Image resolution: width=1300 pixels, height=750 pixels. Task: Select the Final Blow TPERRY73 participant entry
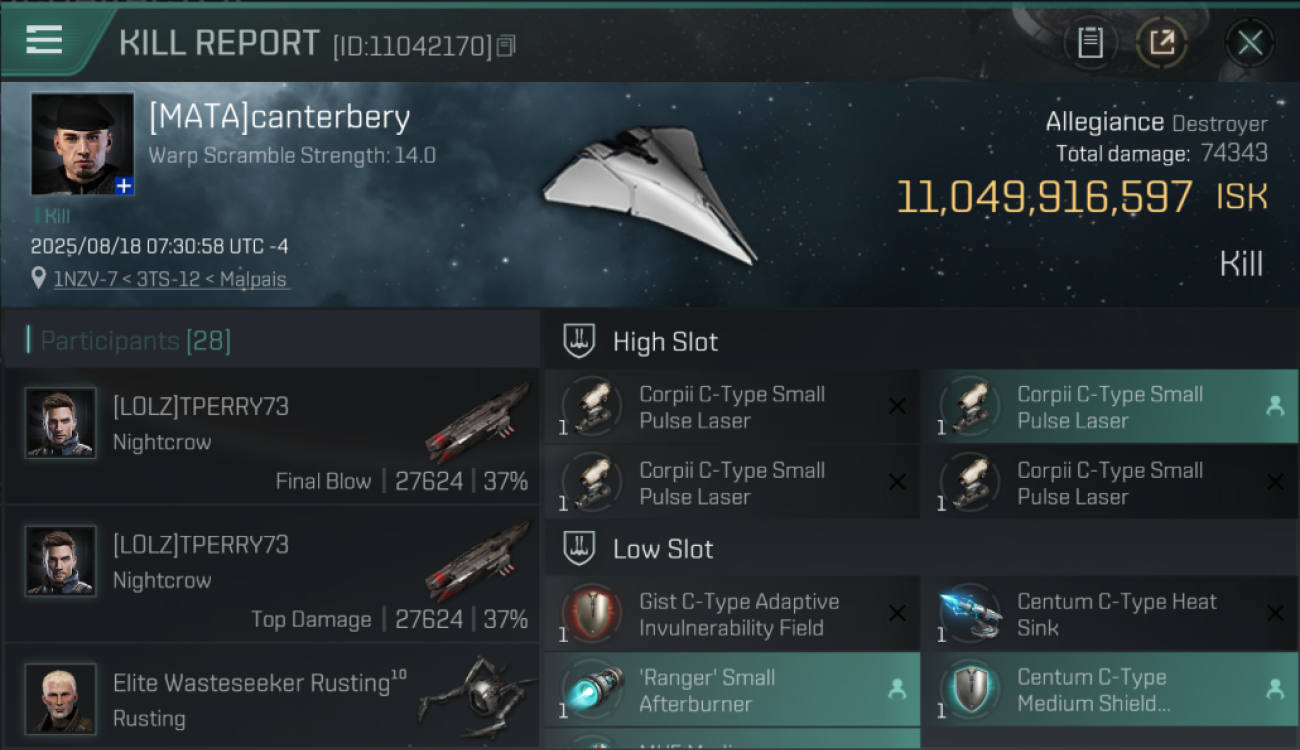coord(272,437)
